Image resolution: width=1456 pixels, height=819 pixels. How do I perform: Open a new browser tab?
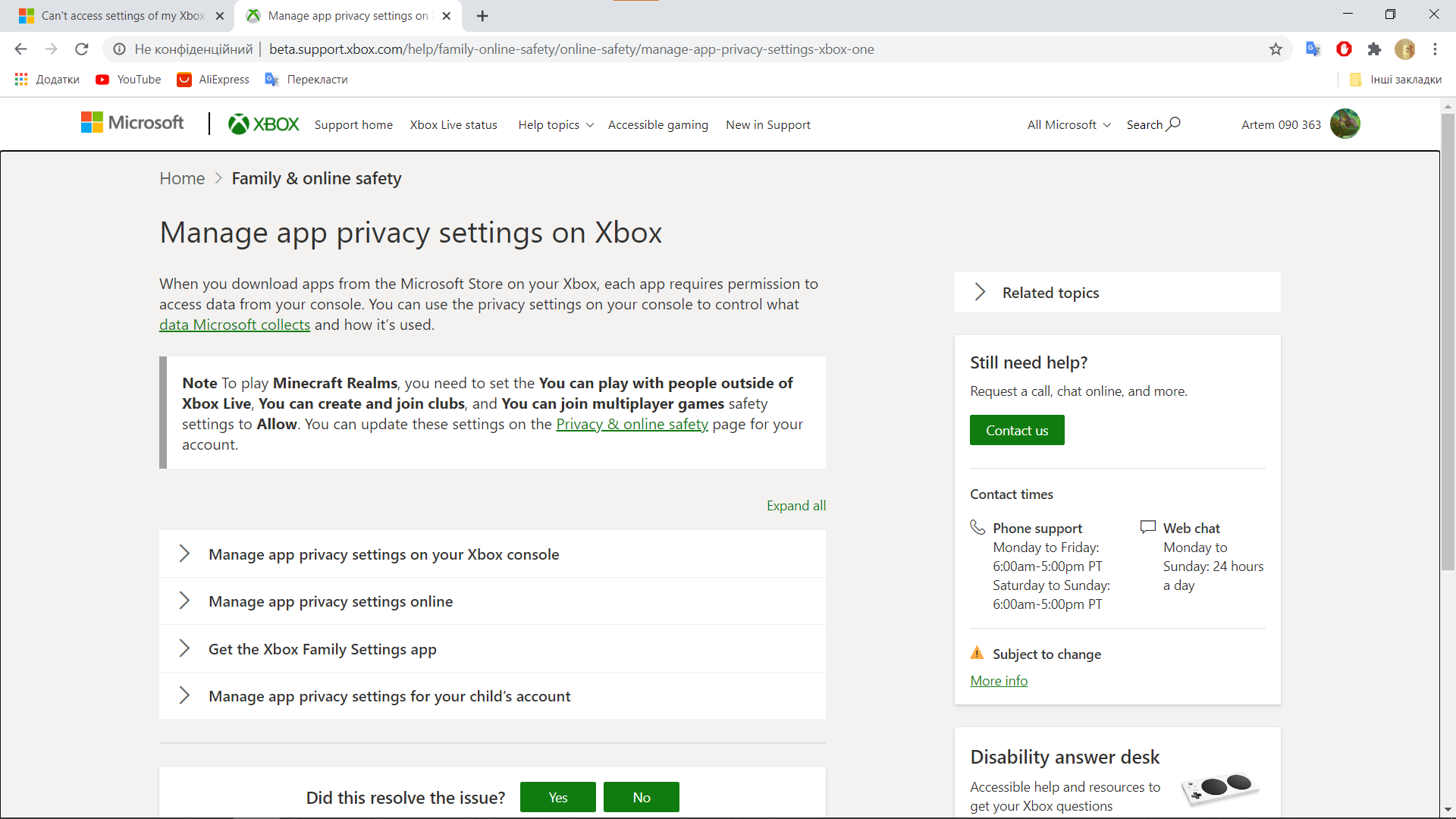[482, 16]
